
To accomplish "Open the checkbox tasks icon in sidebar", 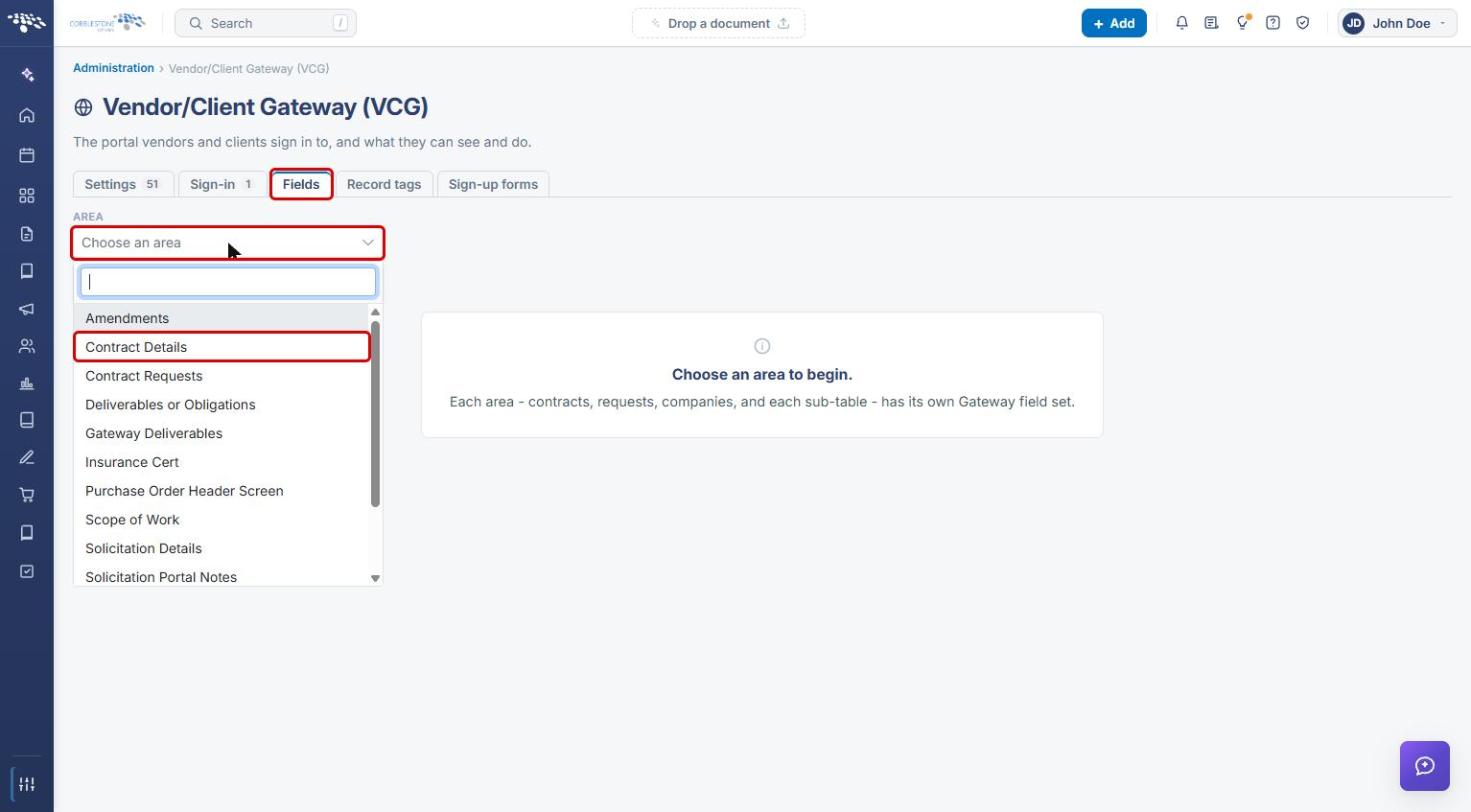I will click(27, 571).
